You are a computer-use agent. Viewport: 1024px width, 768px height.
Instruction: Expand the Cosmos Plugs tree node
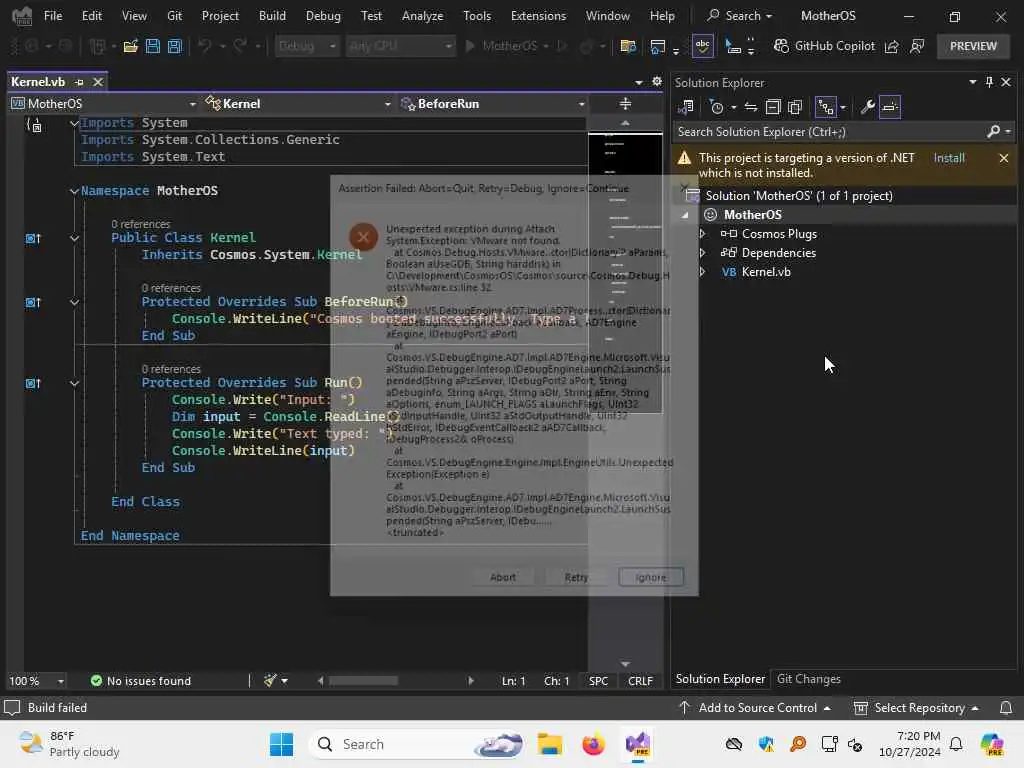[703, 234]
